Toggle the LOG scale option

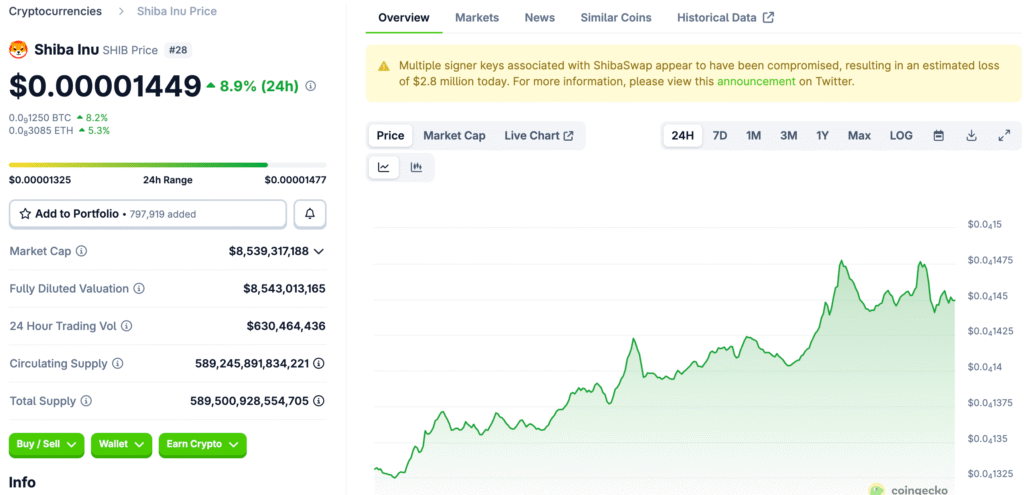coord(901,135)
